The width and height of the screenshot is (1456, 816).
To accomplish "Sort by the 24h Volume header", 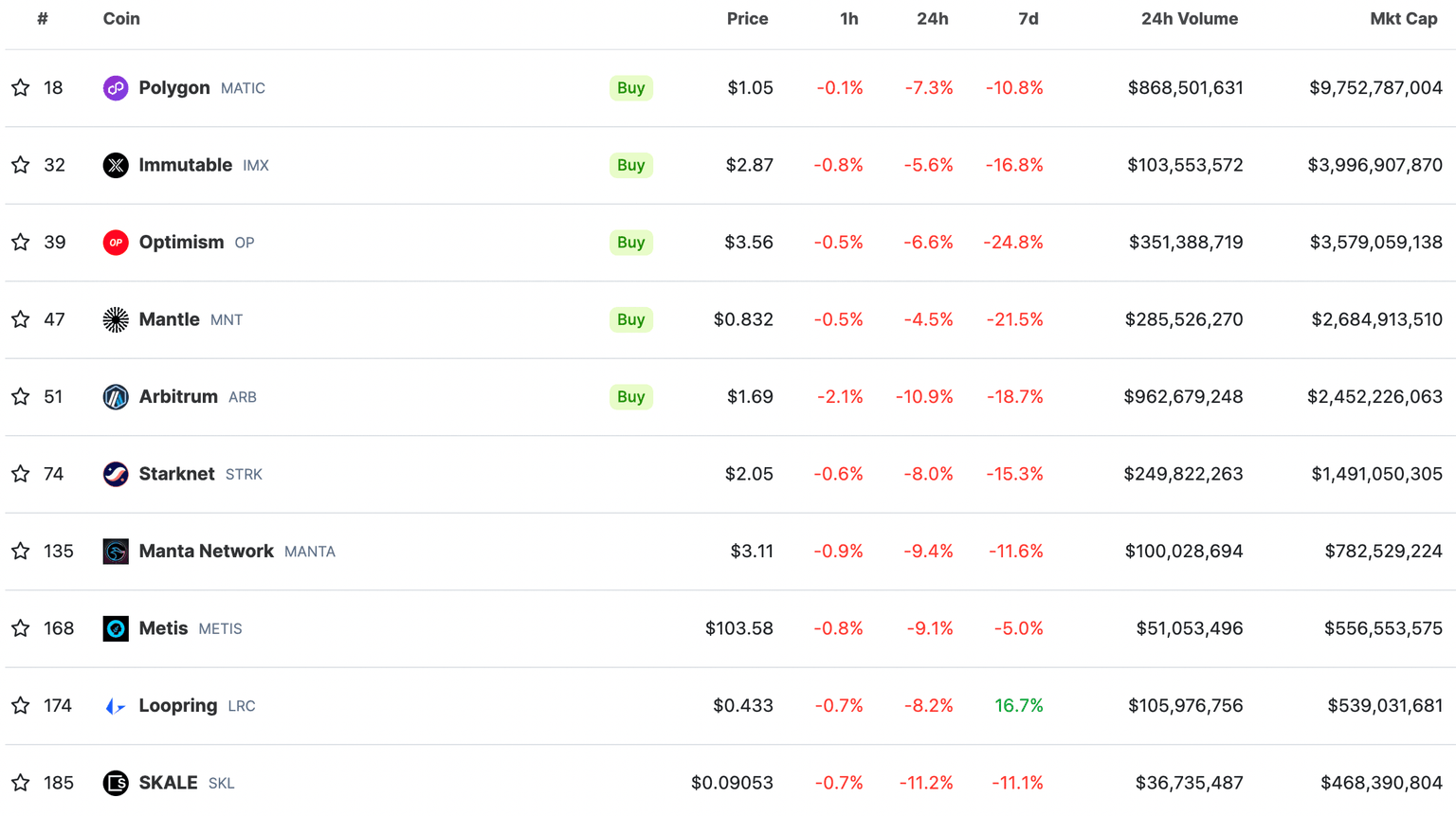I will tap(1189, 19).
